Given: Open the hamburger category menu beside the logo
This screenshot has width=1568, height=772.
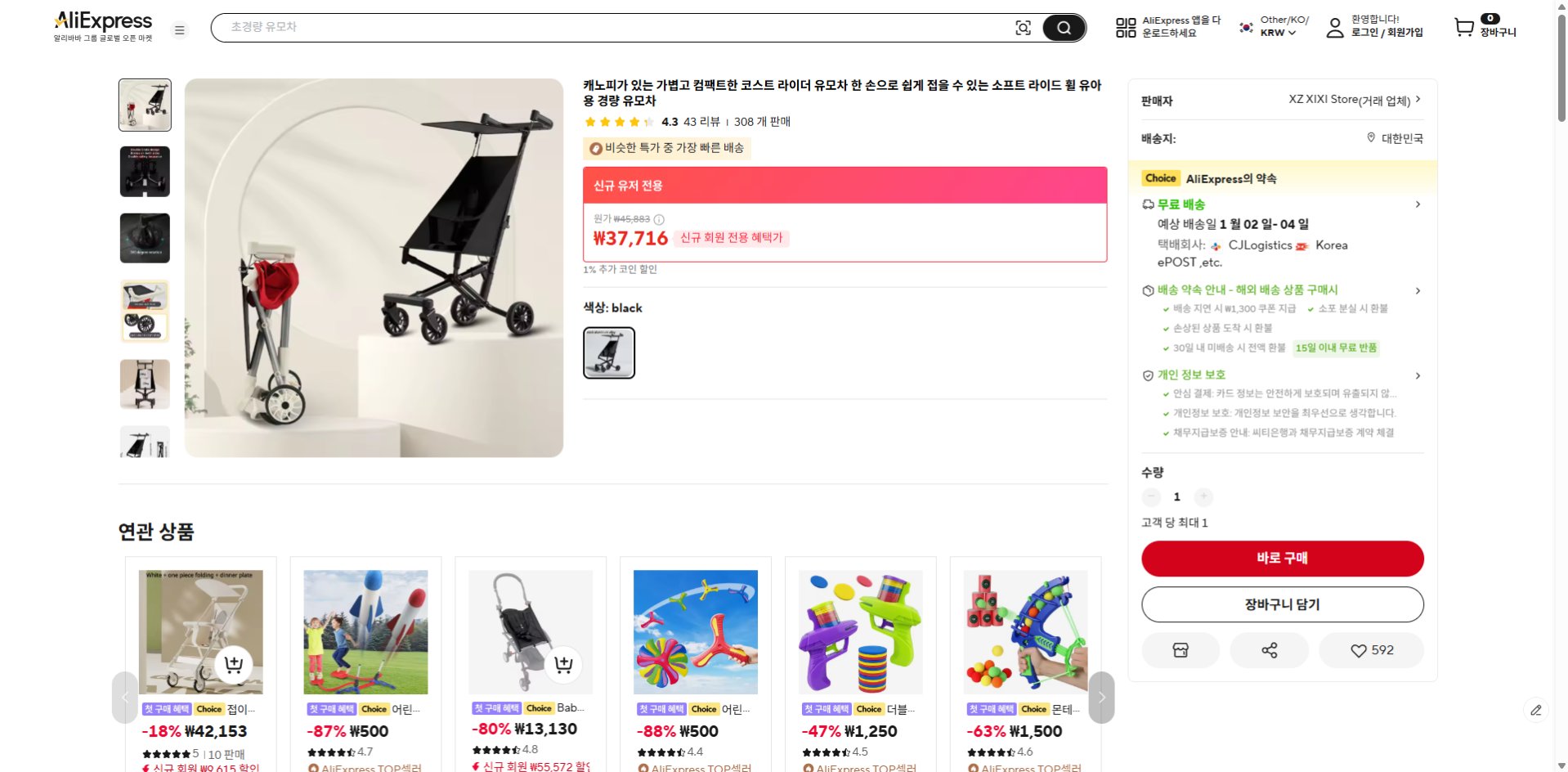Looking at the screenshot, I should 180,29.
